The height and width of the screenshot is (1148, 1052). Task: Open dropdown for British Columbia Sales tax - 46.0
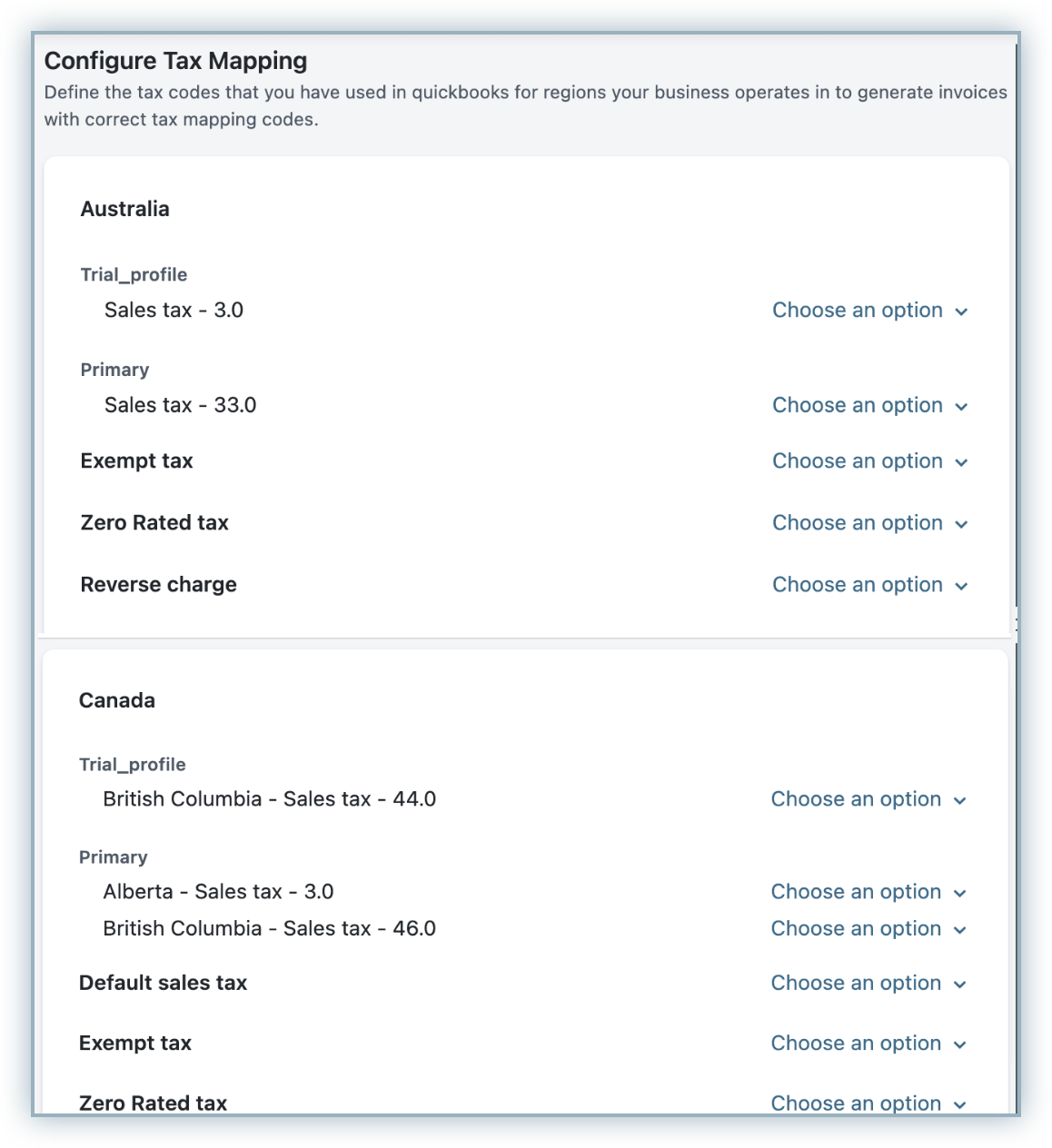[x=868, y=929]
